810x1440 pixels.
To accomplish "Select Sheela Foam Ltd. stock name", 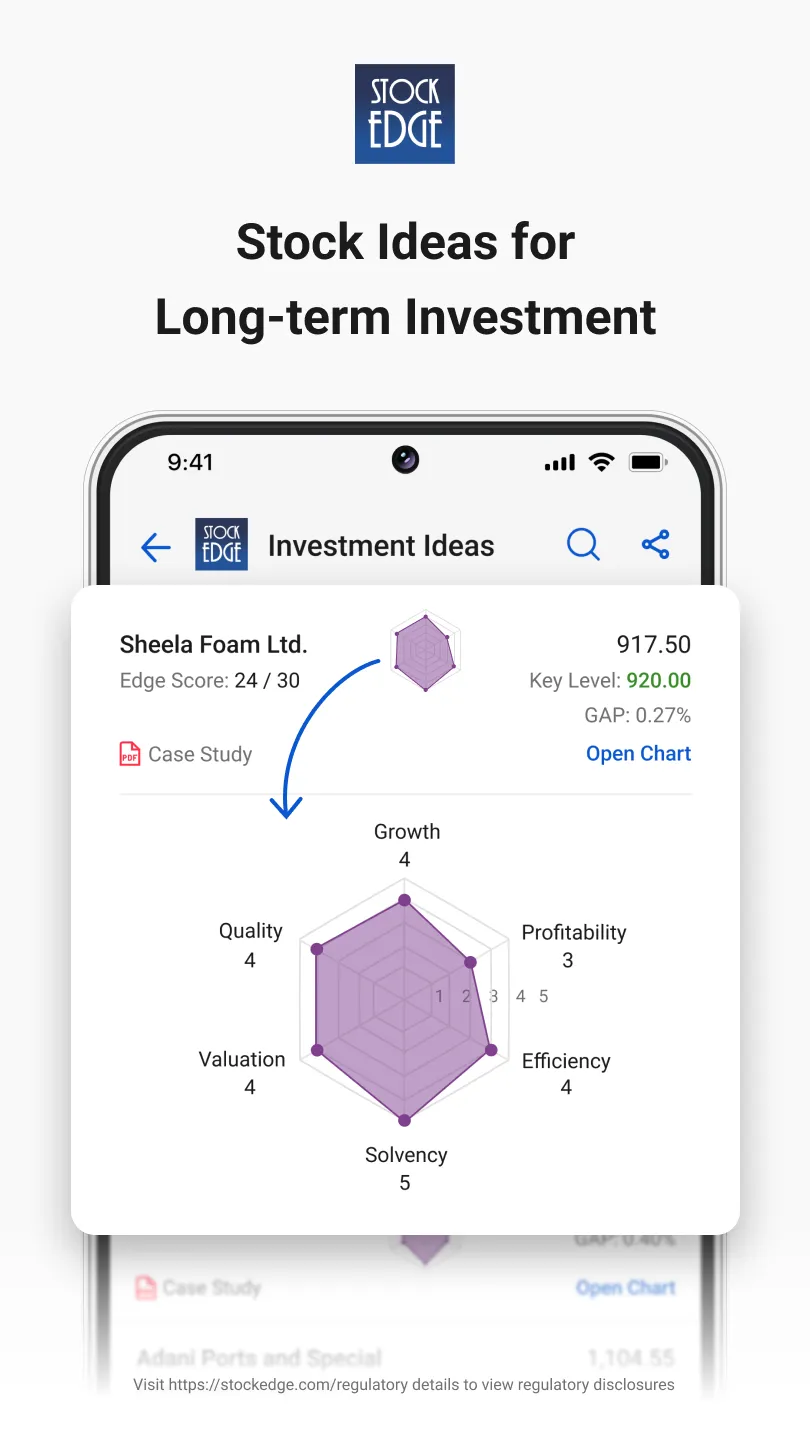I will click(x=213, y=644).
